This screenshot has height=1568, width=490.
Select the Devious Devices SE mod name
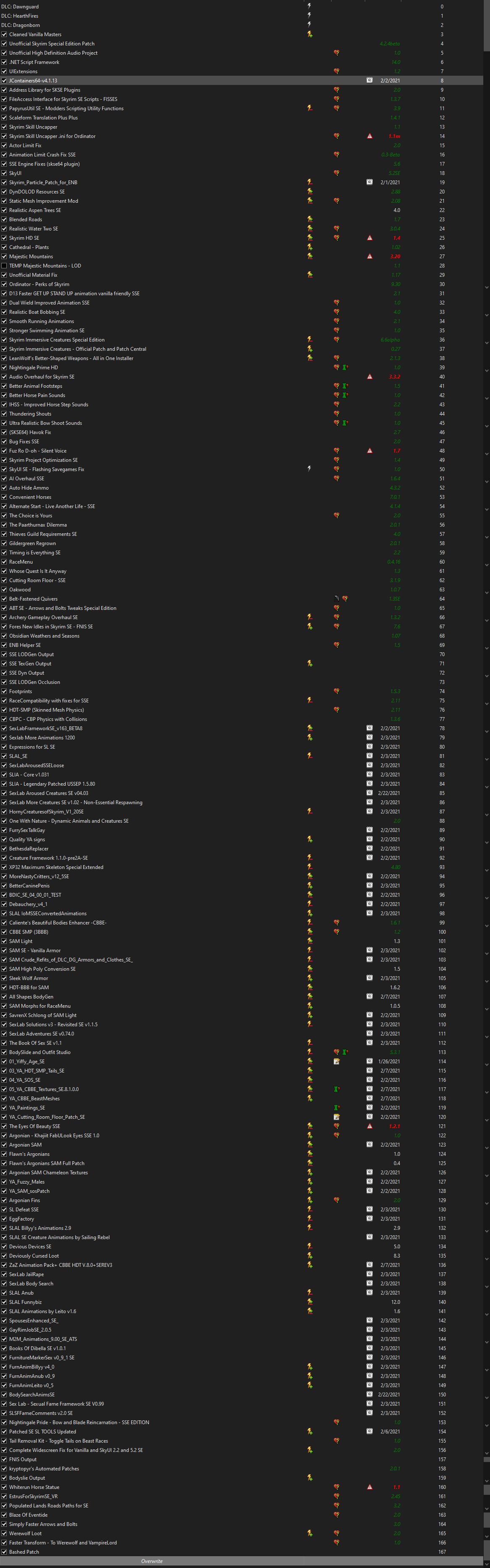point(30,1247)
